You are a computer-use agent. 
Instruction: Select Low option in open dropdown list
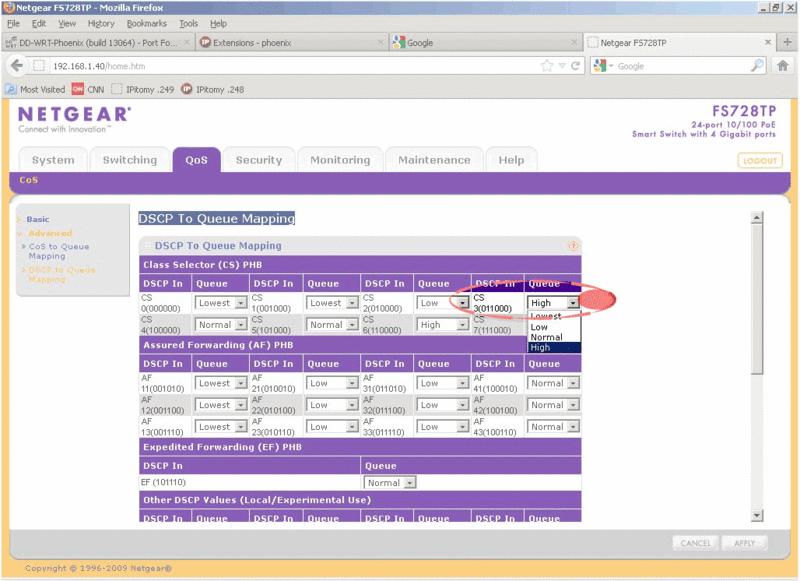tap(539, 327)
